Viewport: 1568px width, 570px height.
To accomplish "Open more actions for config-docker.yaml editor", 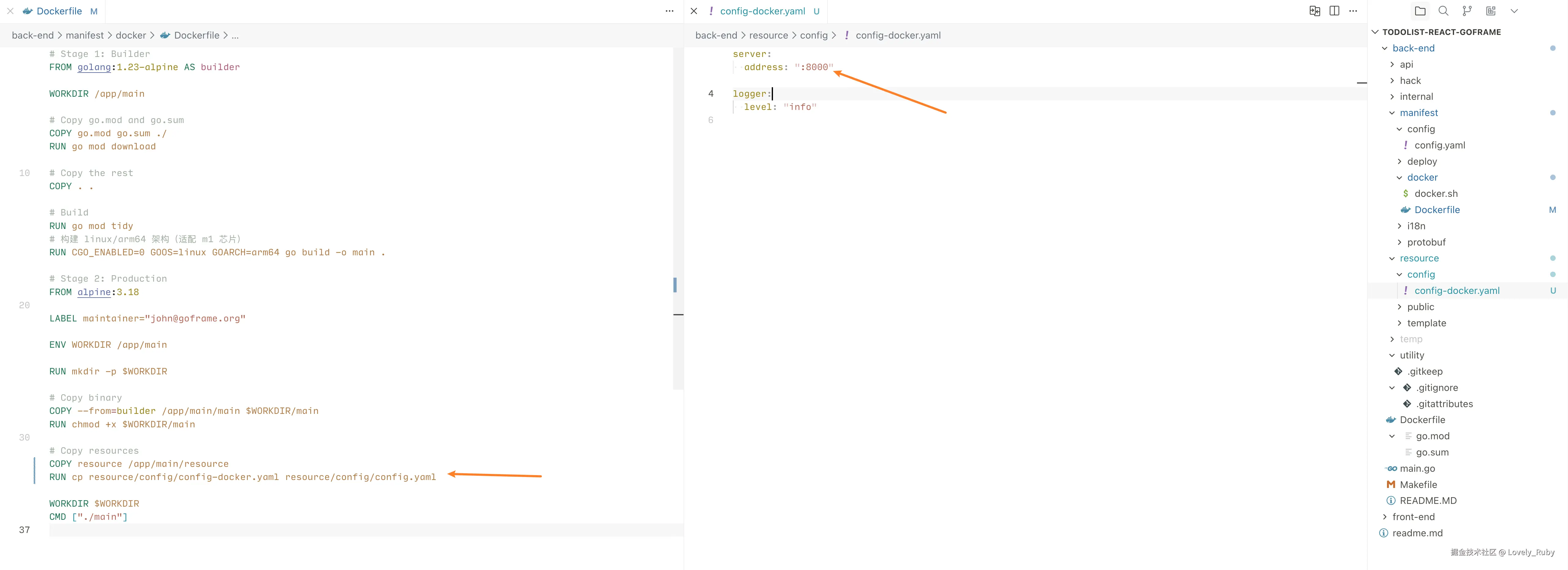I will tap(1353, 11).
